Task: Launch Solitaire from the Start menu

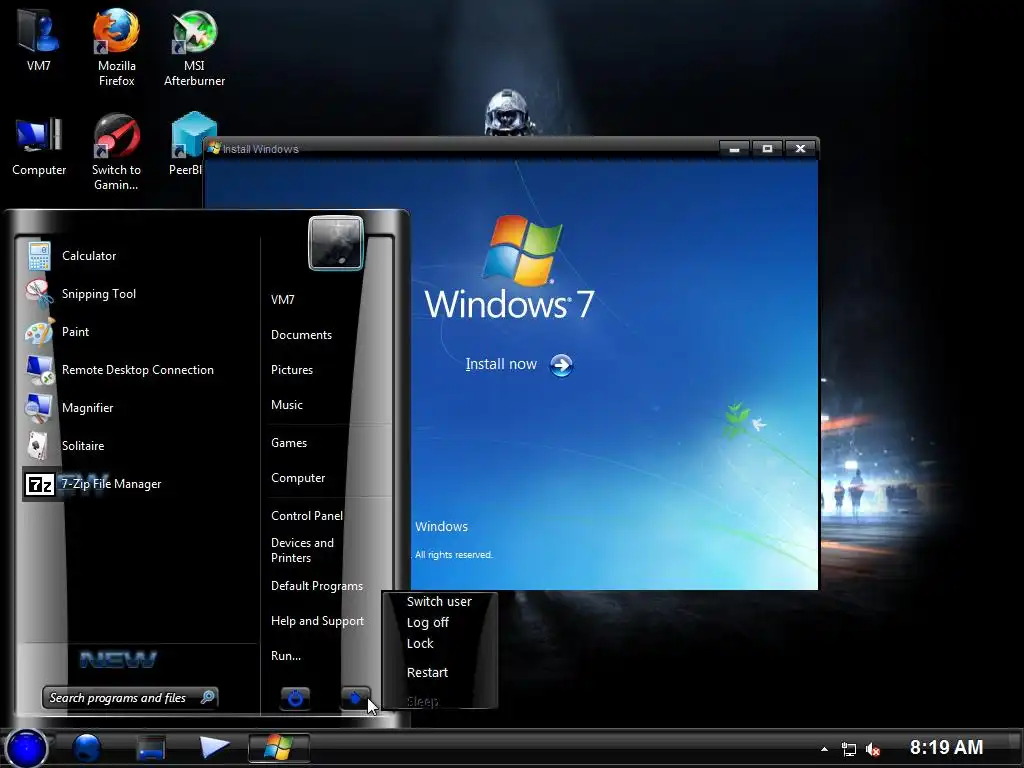Action: pos(83,445)
